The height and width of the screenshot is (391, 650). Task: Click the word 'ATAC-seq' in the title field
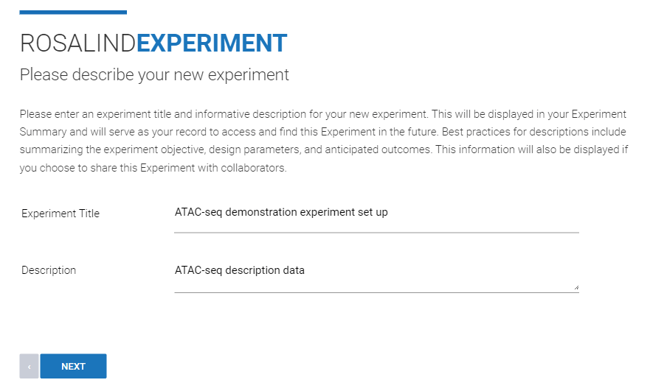pyautogui.click(x=198, y=212)
